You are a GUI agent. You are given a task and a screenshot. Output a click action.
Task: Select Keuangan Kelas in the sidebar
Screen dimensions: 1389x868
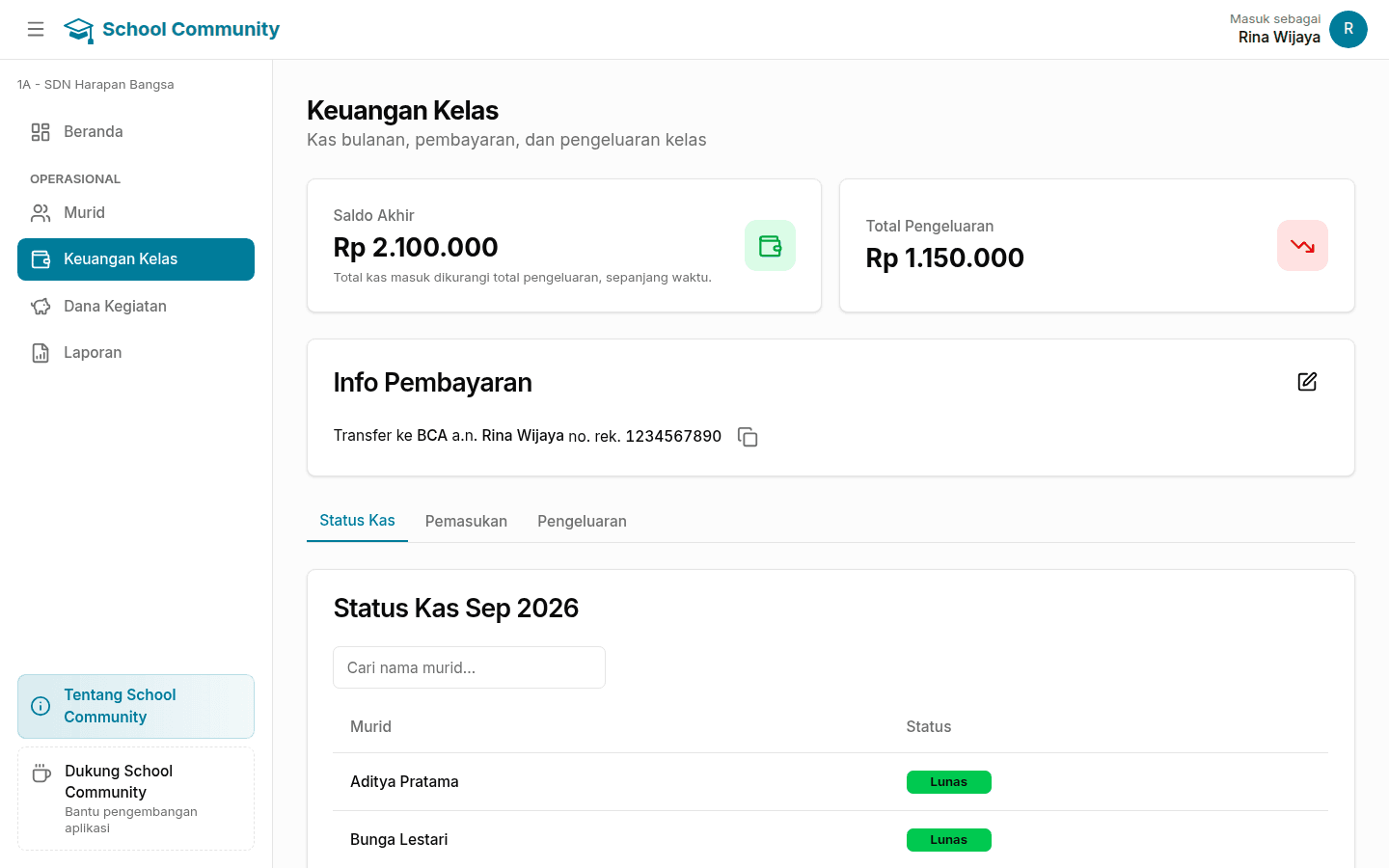(136, 259)
